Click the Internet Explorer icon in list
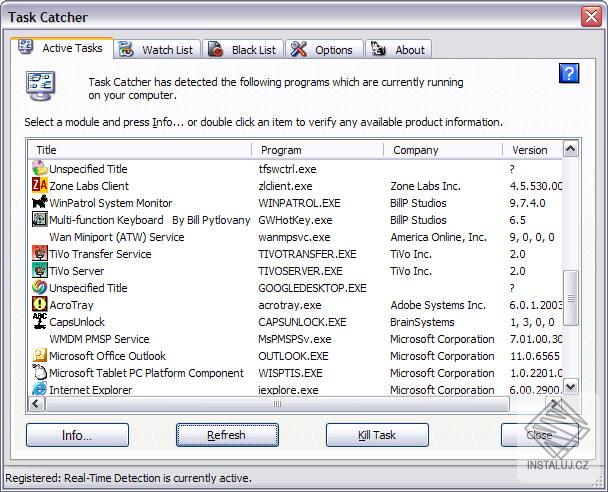The width and height of the screenshot is (608, 492). point(40,389)
